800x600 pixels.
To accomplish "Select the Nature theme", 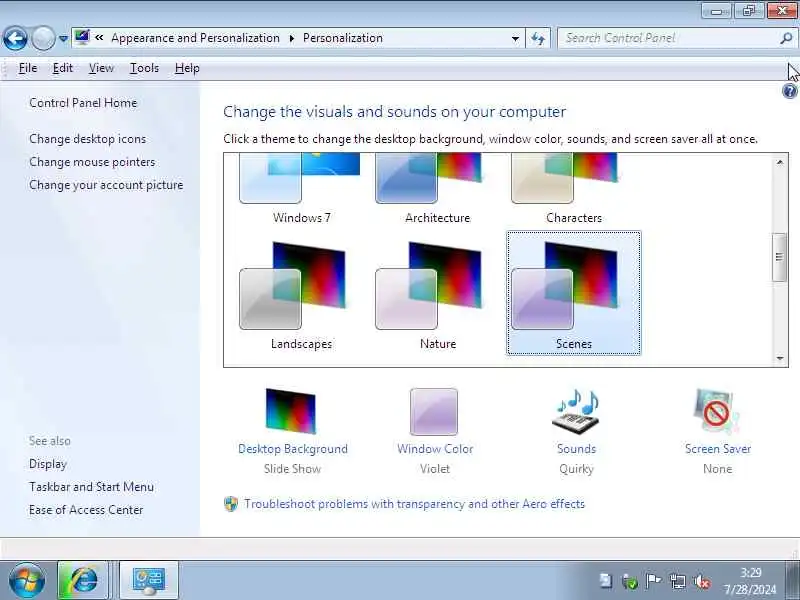I will 437,293.
